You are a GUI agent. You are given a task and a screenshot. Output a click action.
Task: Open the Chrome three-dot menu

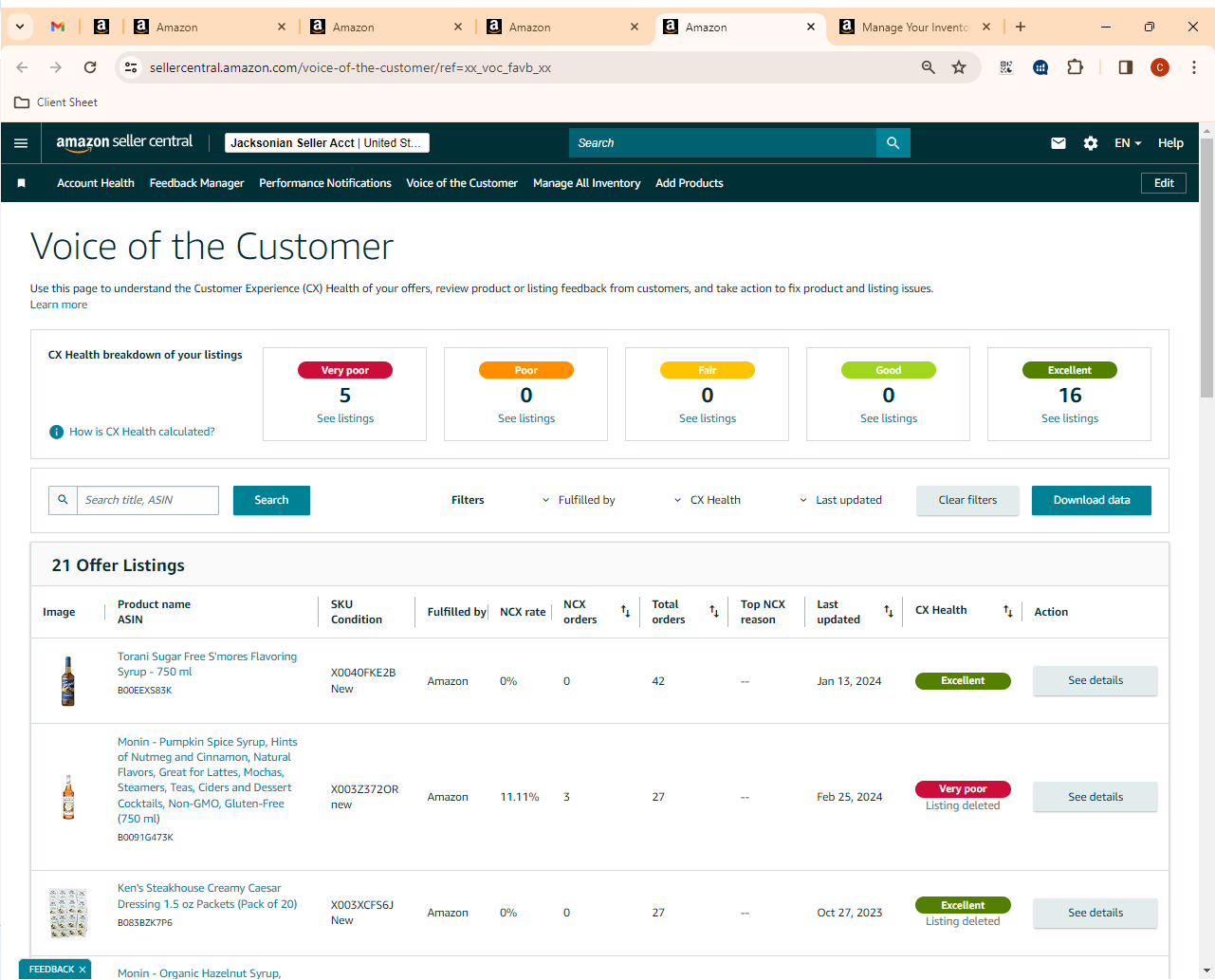point(1194,67)
